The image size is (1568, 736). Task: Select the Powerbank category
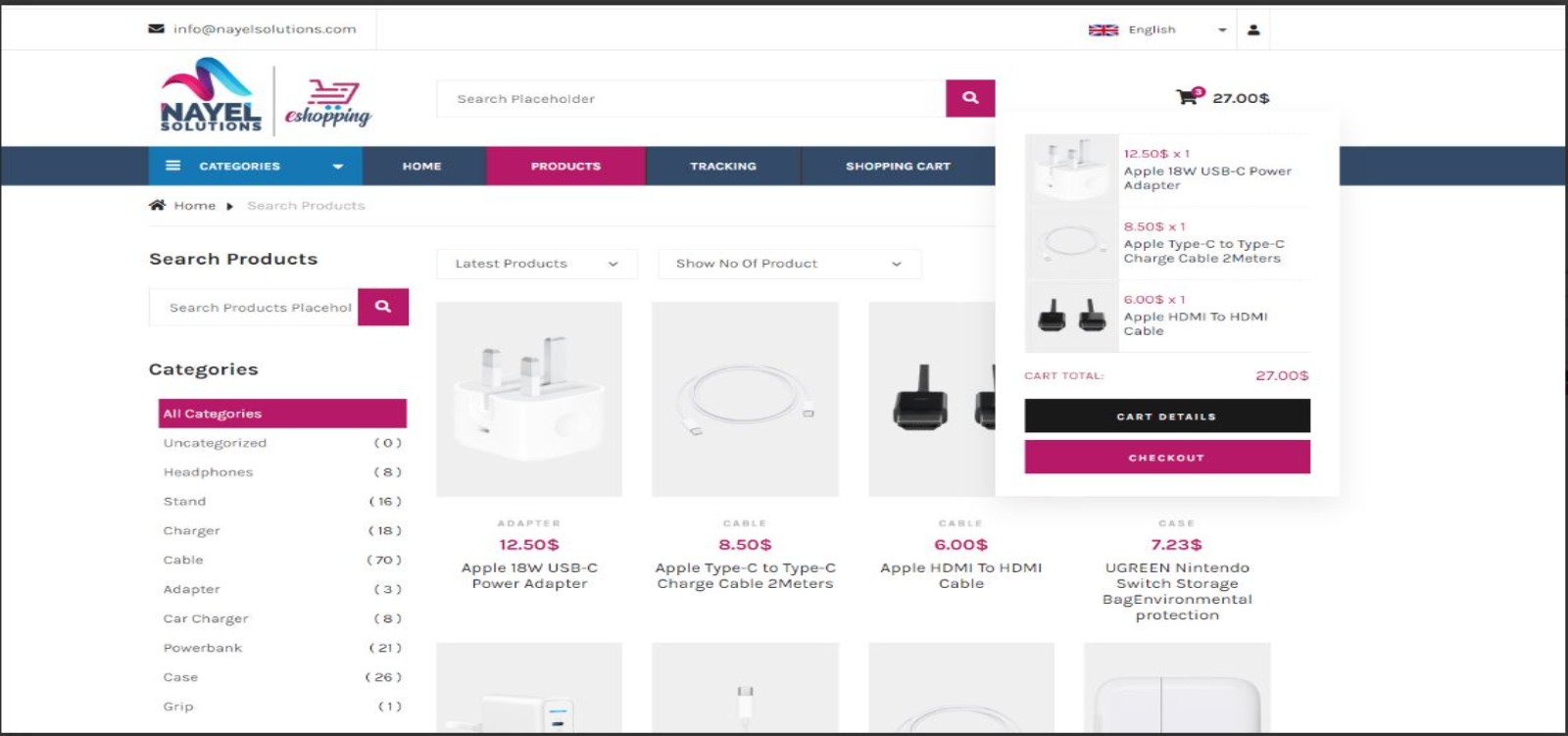tap(203, 648)
